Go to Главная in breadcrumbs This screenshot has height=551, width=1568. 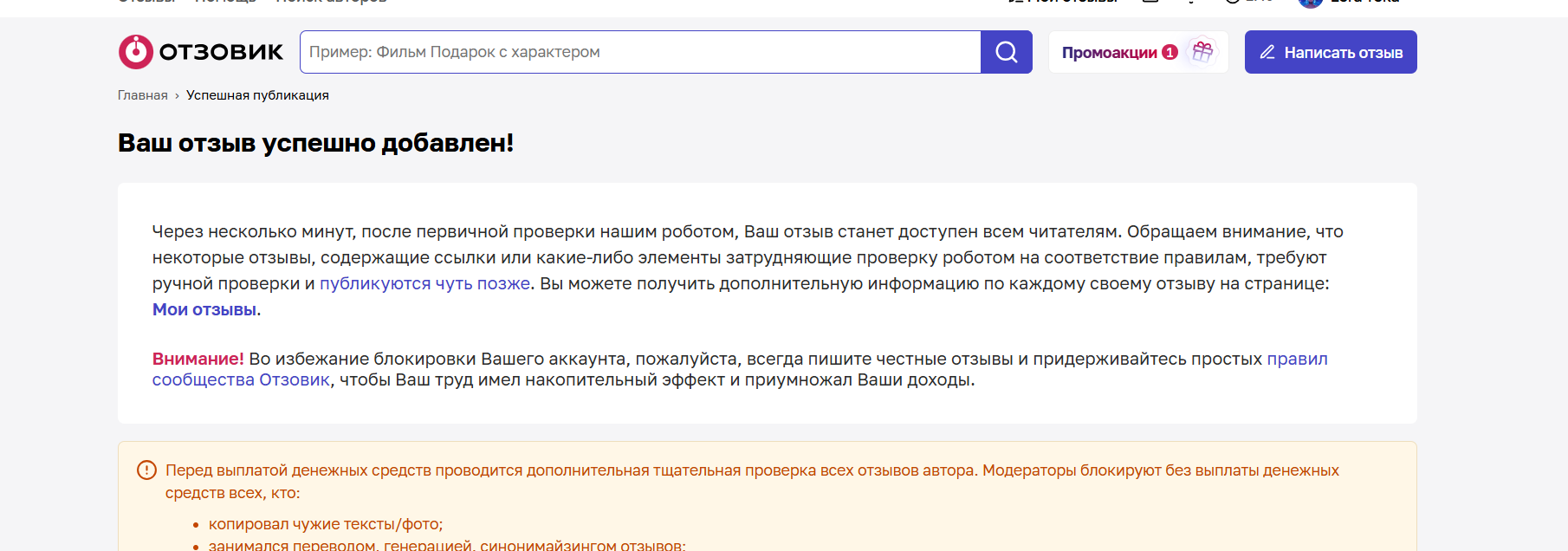click(143, 95)
